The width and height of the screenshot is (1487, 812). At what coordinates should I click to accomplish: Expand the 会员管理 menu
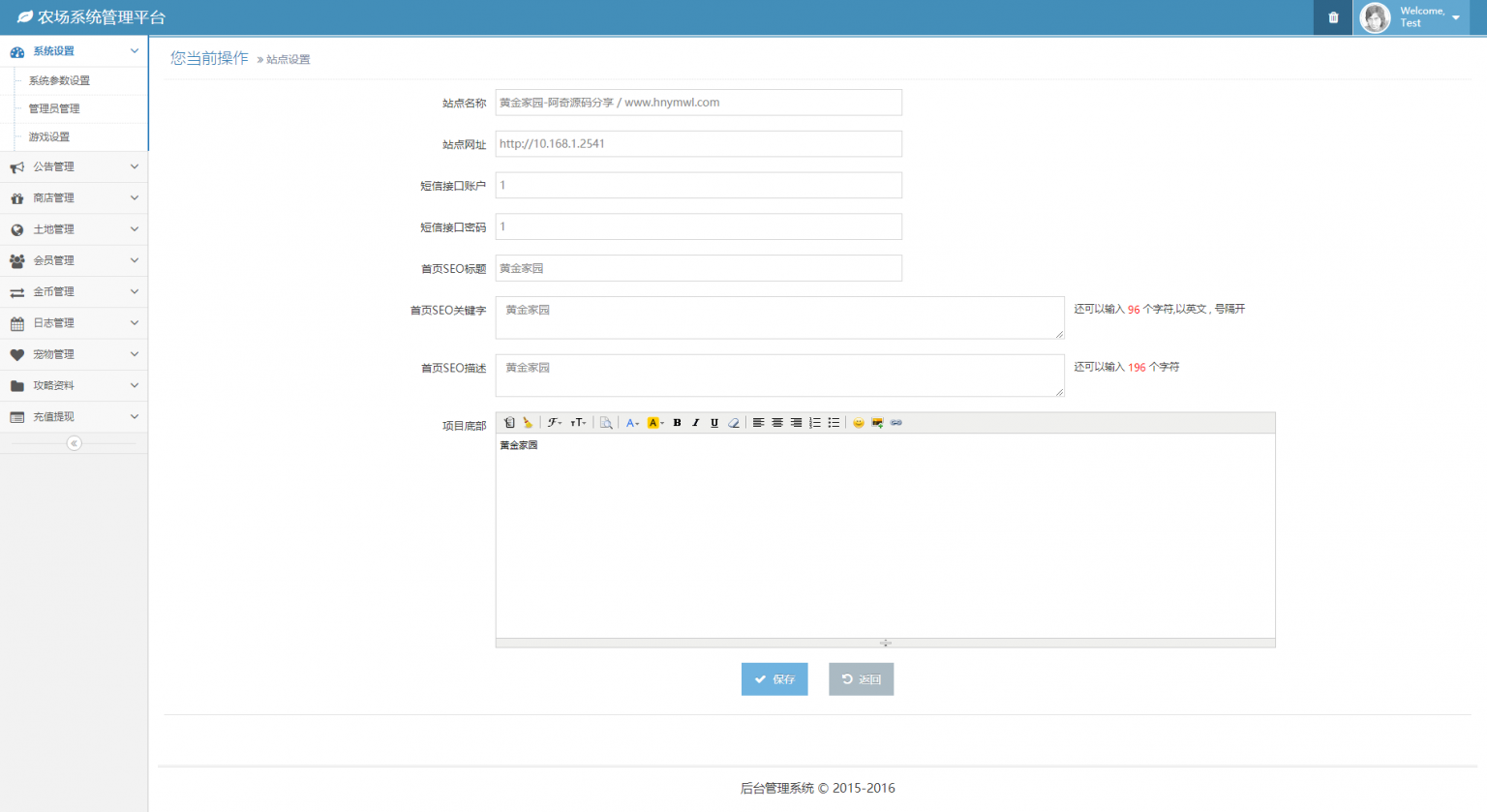pyautogui.click(x=74, y=260)
